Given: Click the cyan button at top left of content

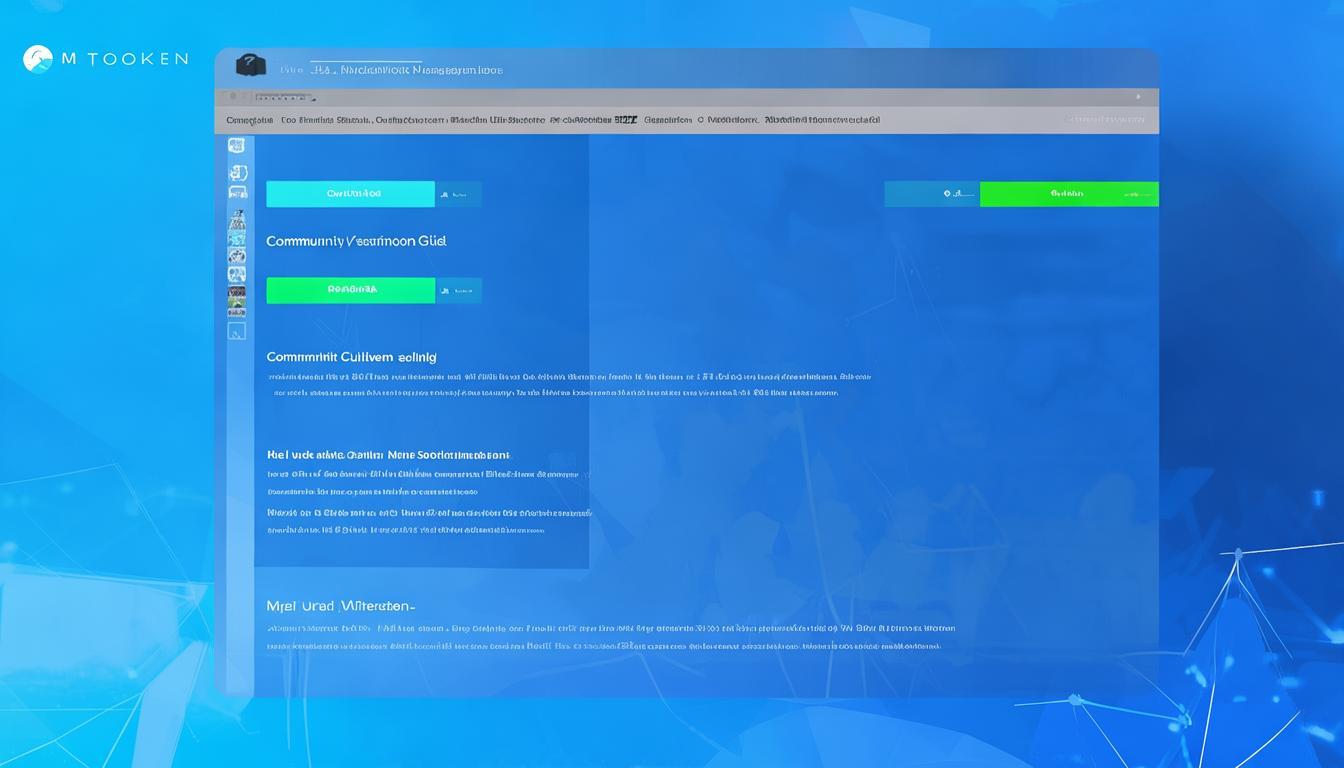Looking at the screenshot, I should click(350, 194).
